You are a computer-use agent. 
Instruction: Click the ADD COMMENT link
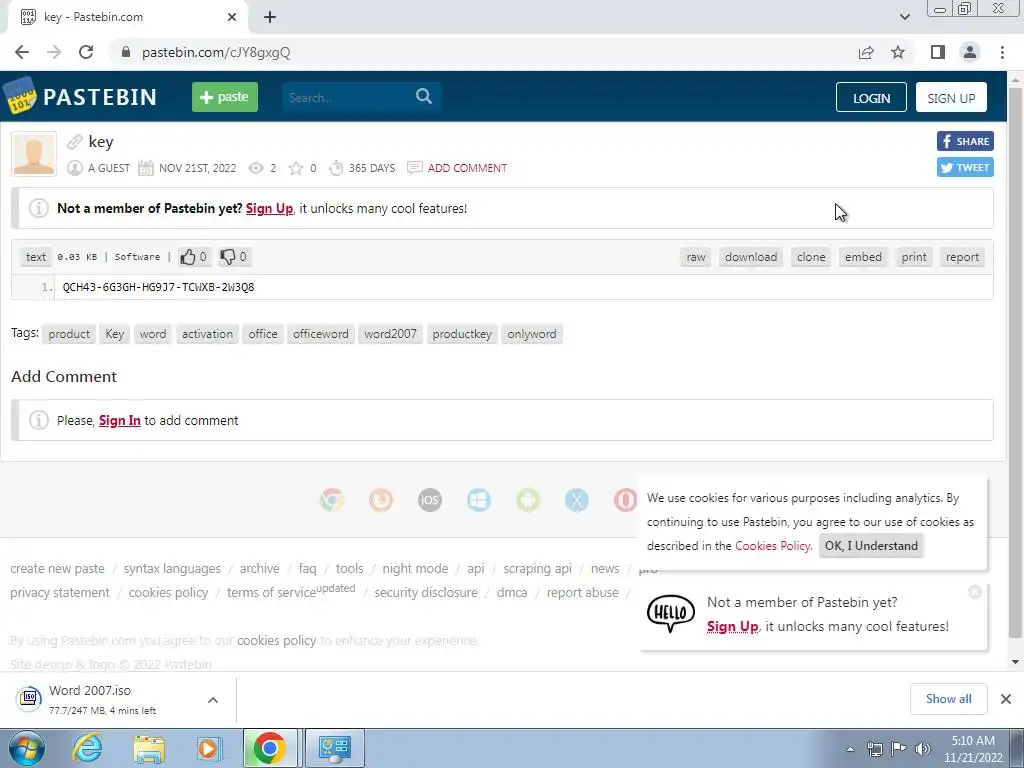[x=467, y=168]
